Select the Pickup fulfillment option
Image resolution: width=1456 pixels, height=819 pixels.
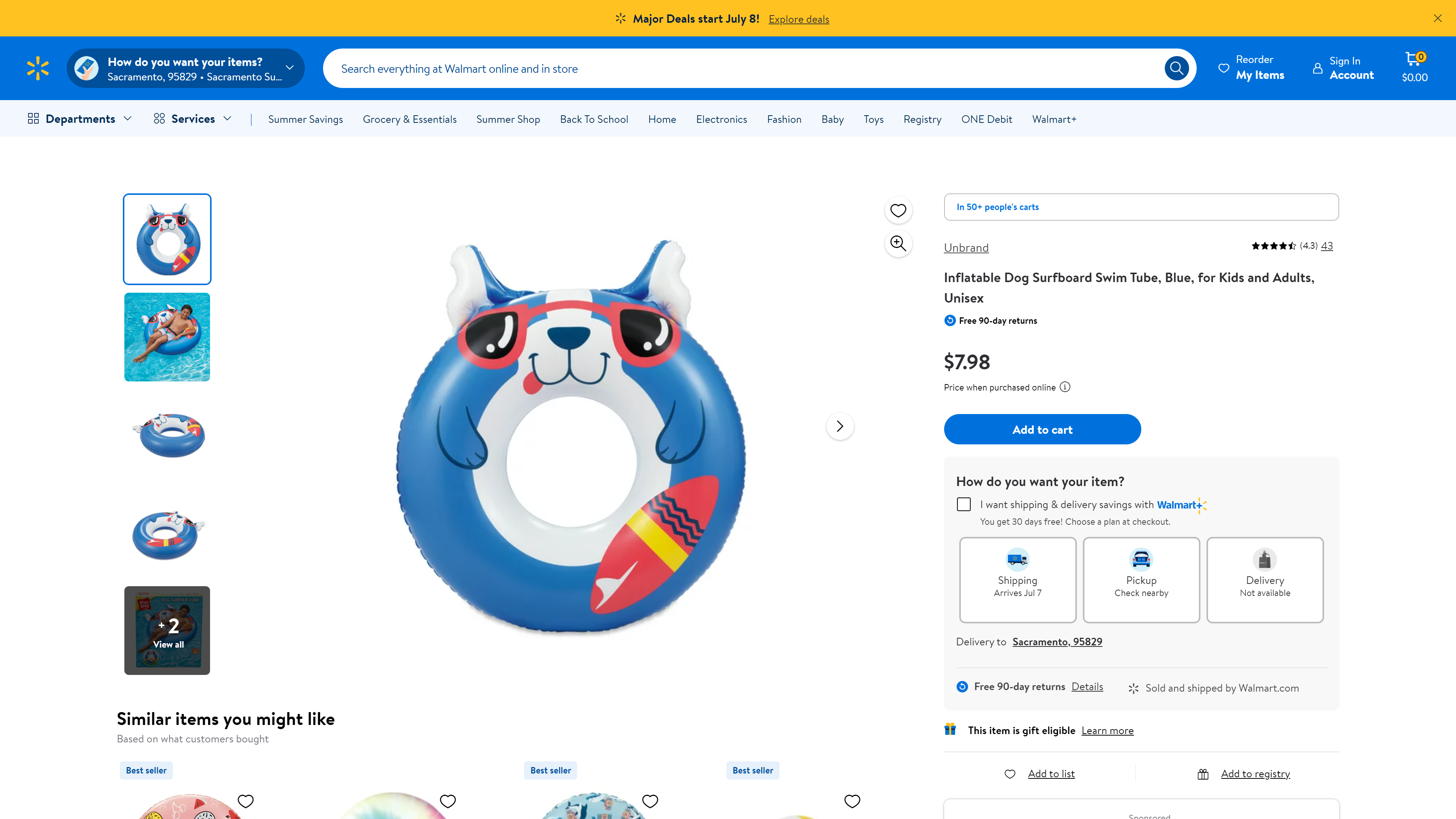pos(1141,579)
